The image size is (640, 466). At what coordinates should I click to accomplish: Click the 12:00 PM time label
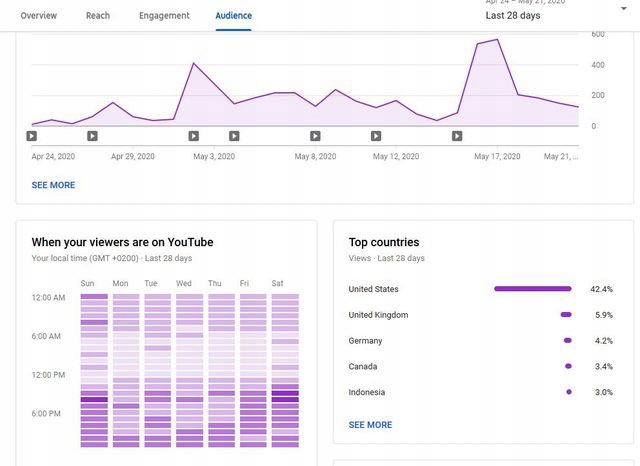click(x=48, y=375)
